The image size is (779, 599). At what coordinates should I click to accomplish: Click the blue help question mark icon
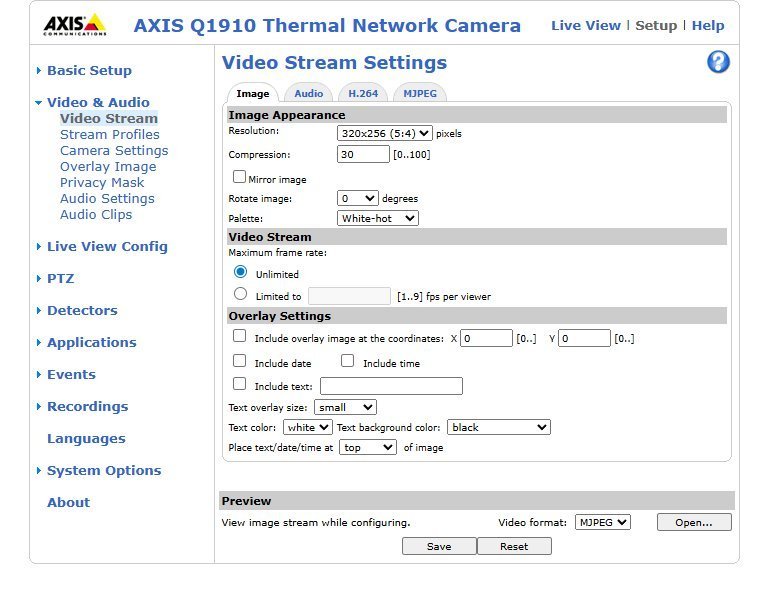[x=717, y=62]
